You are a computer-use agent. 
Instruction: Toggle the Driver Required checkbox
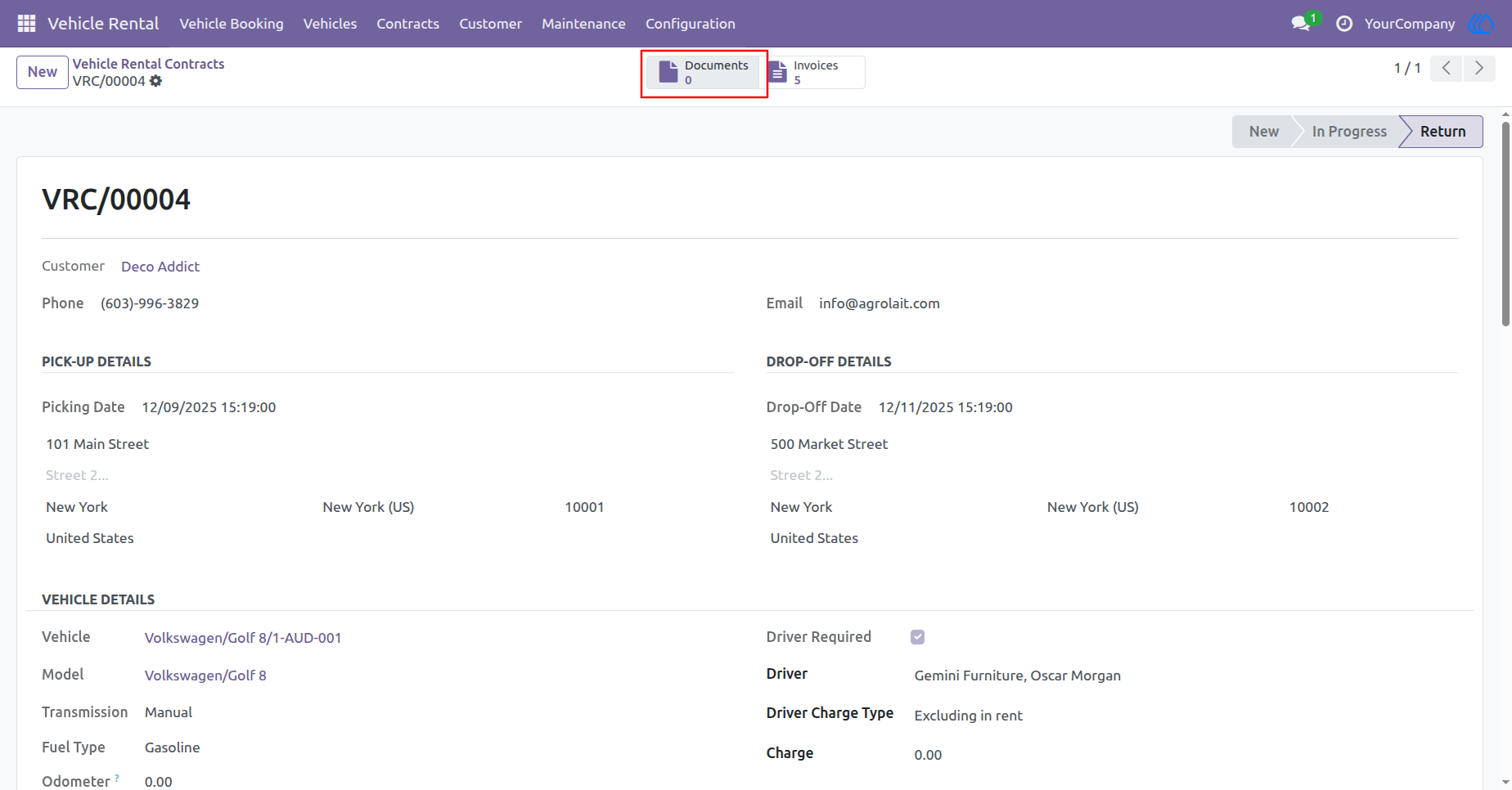click(x=918, y=637)
